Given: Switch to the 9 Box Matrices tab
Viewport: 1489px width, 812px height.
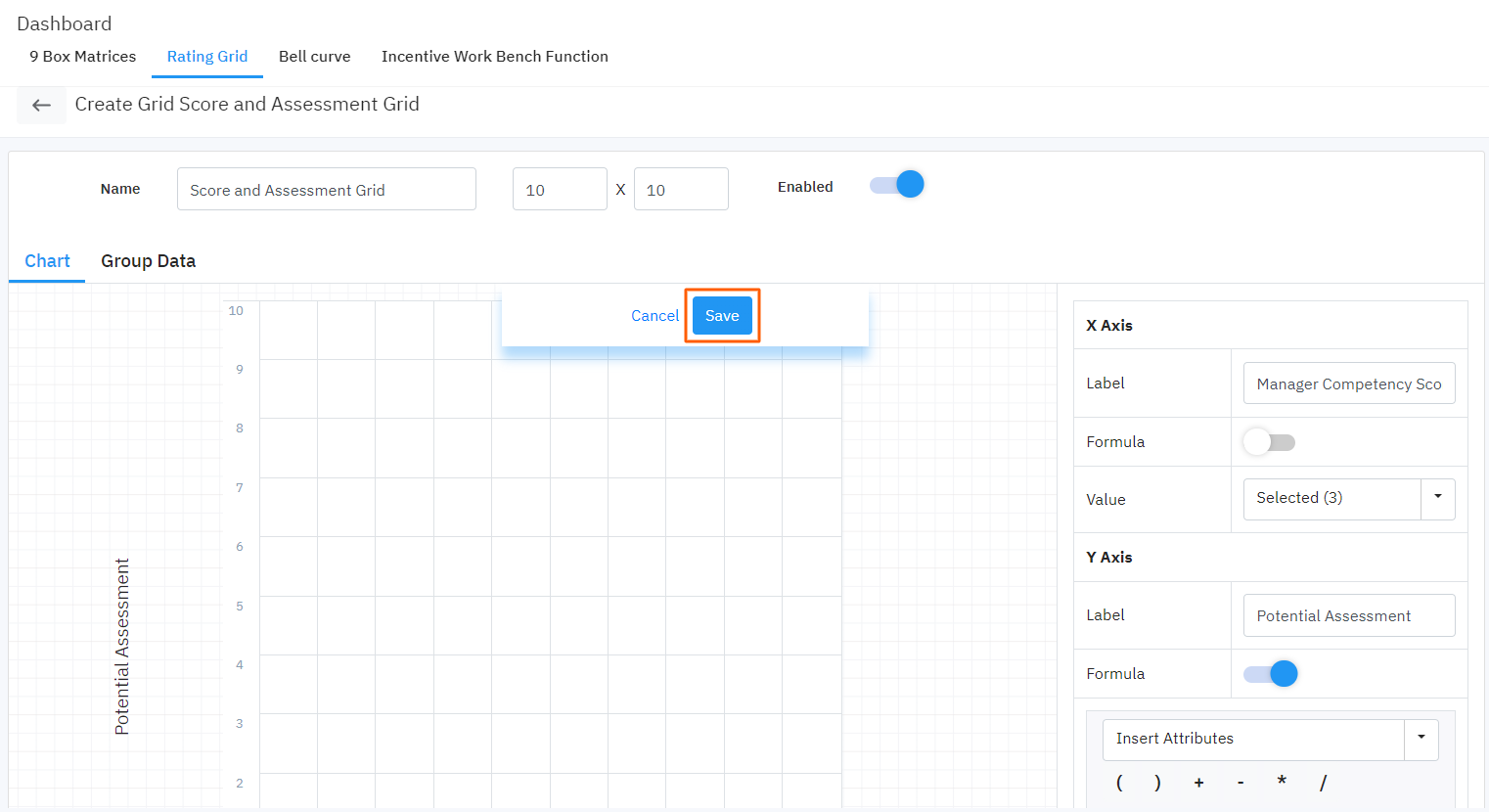Looking at the screenshot, I should click(x=81, y=56).
